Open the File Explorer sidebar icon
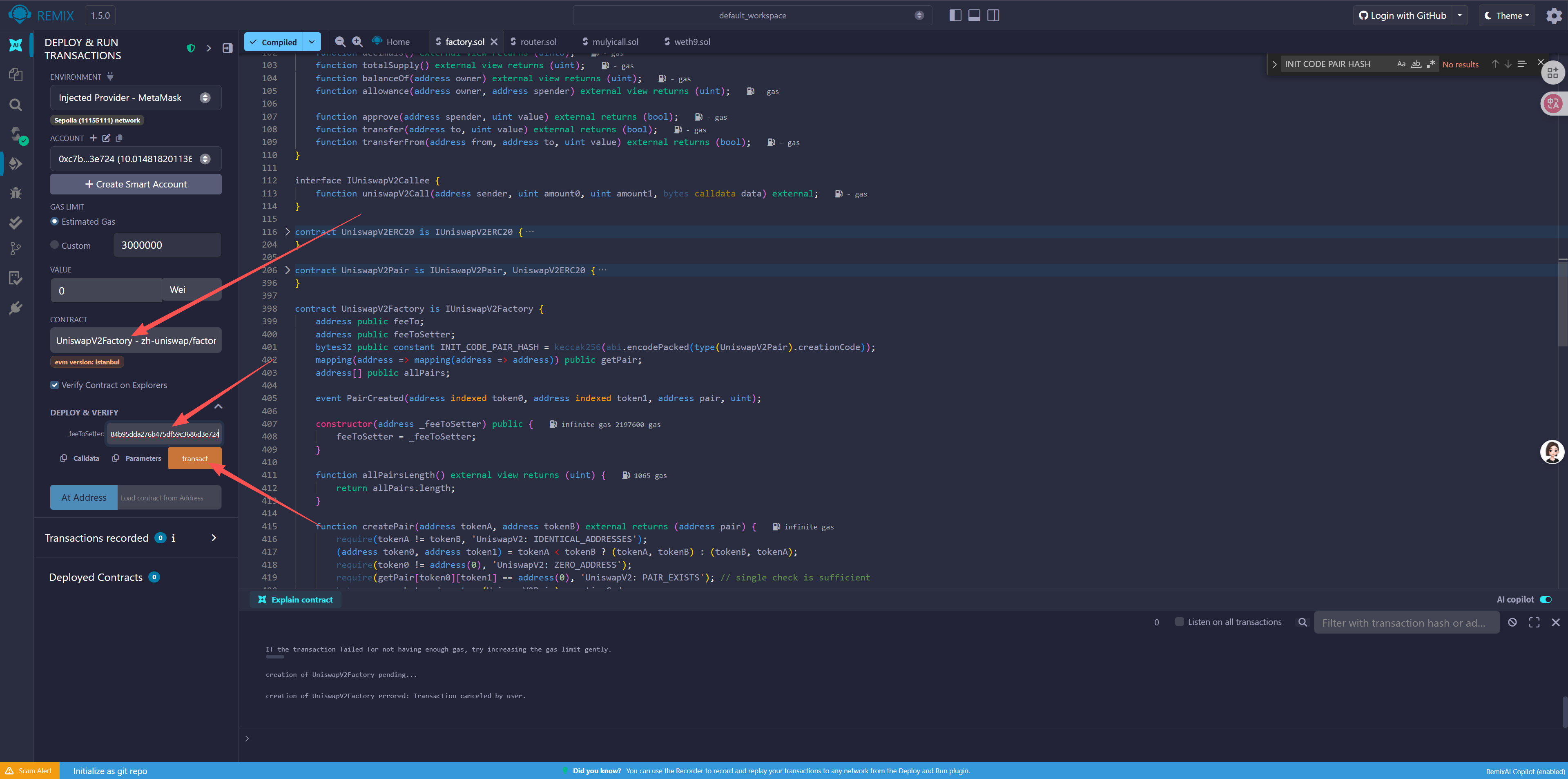The width and height of the screenshot is (1568, 779). 16,74
